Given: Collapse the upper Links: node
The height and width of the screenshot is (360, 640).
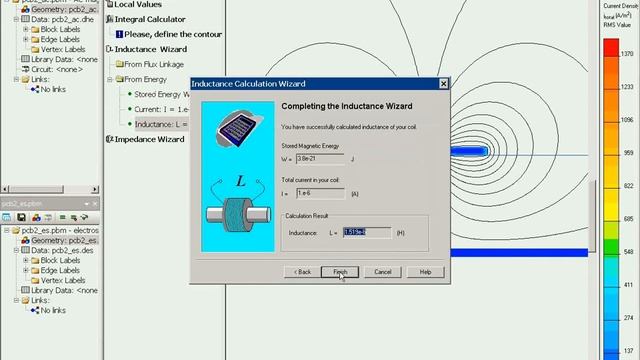Looking at the screenshot, I should click(x=16, y=79).
